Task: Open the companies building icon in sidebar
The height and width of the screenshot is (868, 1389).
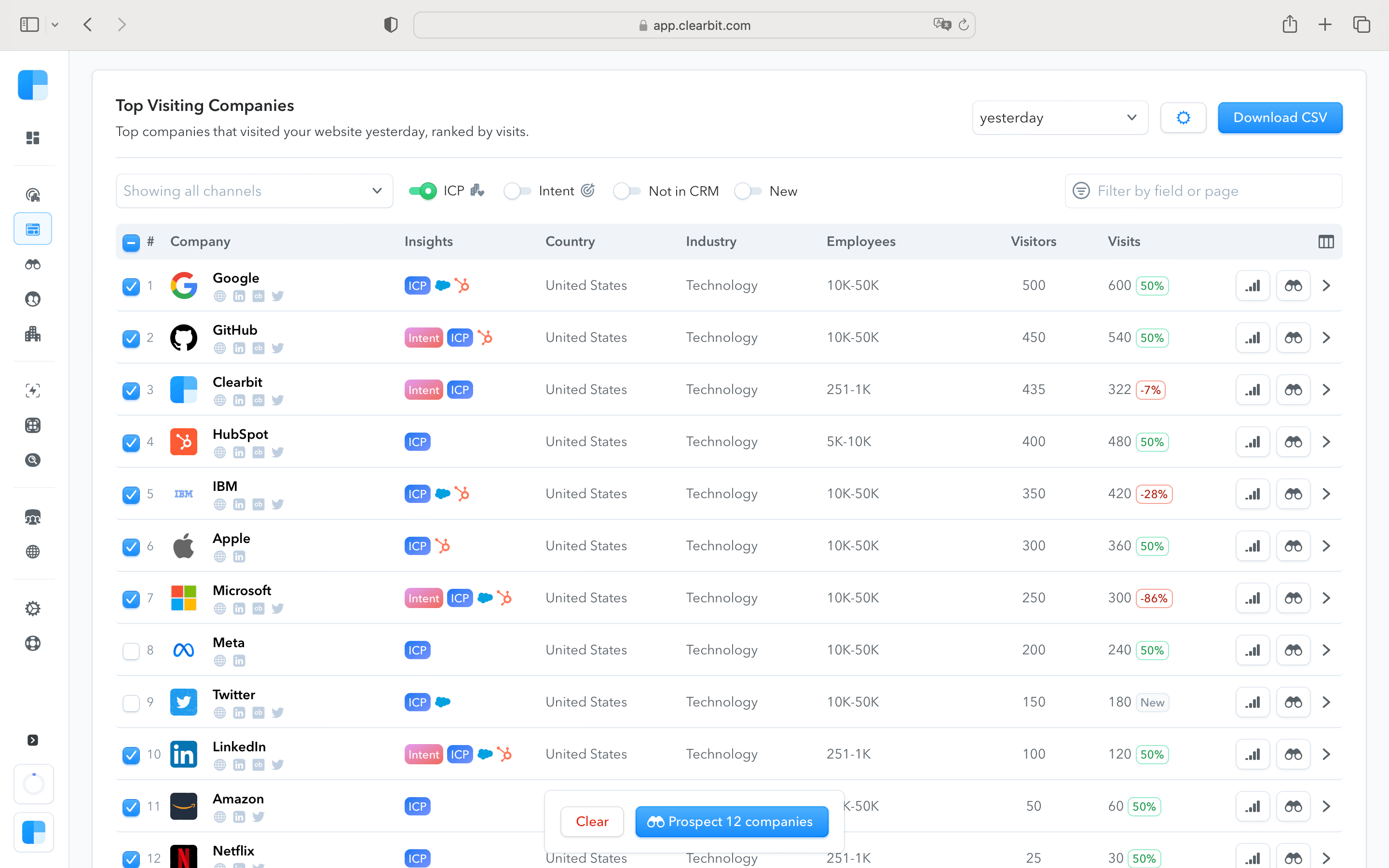Action: pos(33,334)
